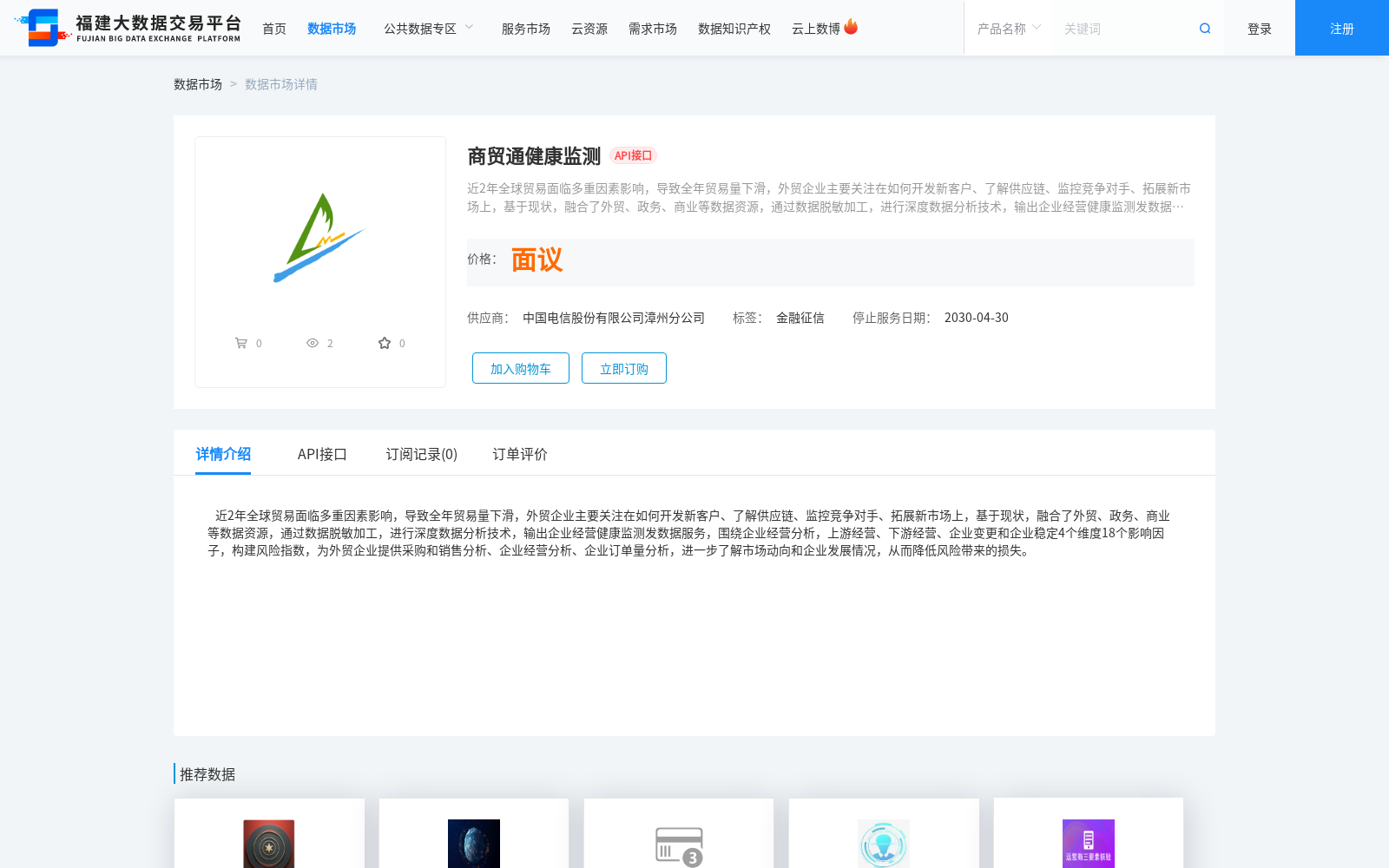
Task: Click the search magnifier icon
Action: point(1205,29)
